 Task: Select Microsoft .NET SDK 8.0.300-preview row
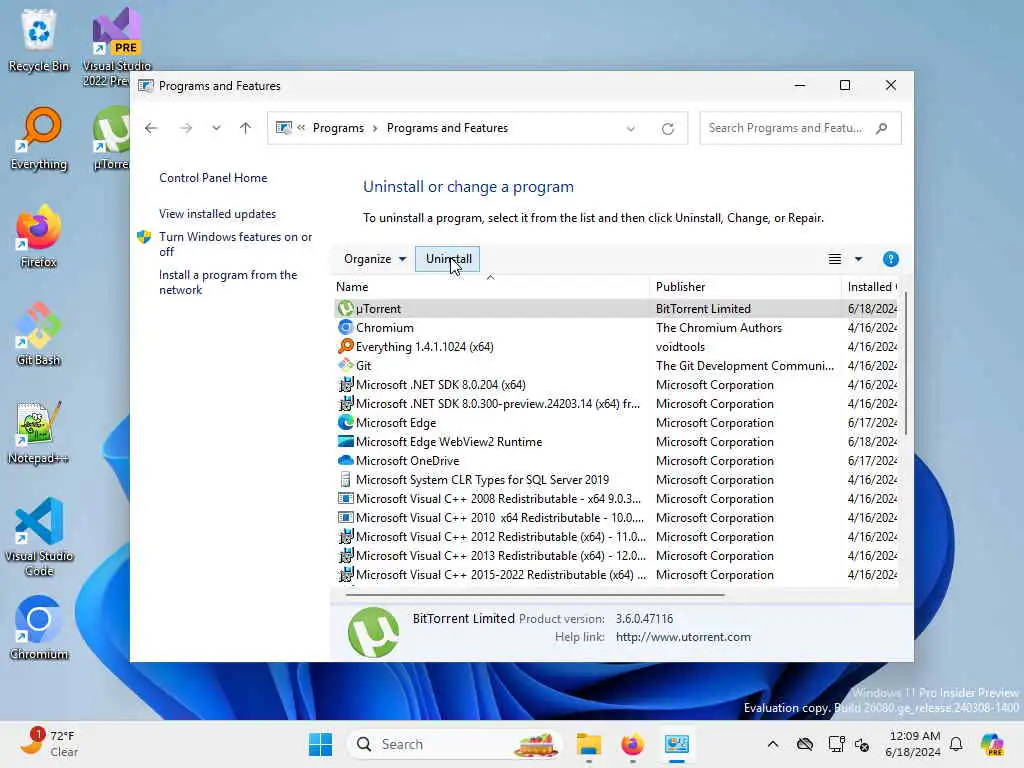tap(616, 403)
